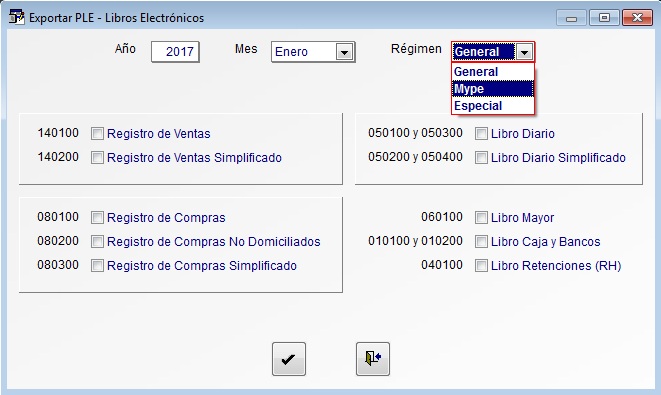Click the code 080100 text

(x=58, y=217)
